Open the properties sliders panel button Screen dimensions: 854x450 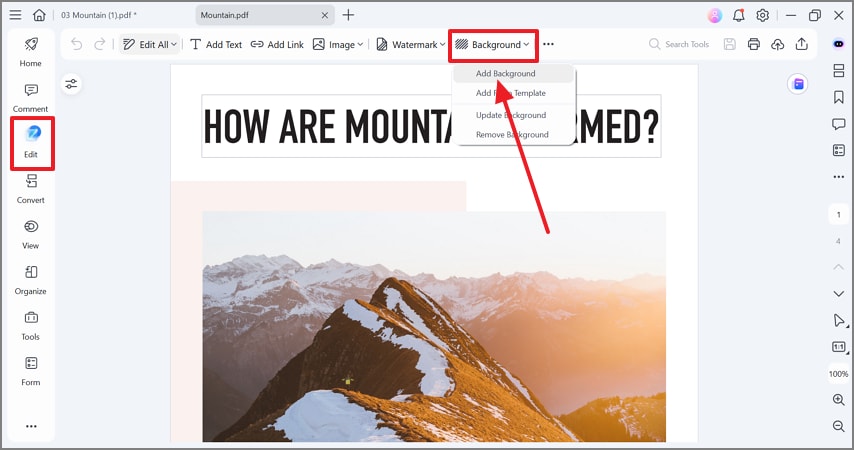71,84
